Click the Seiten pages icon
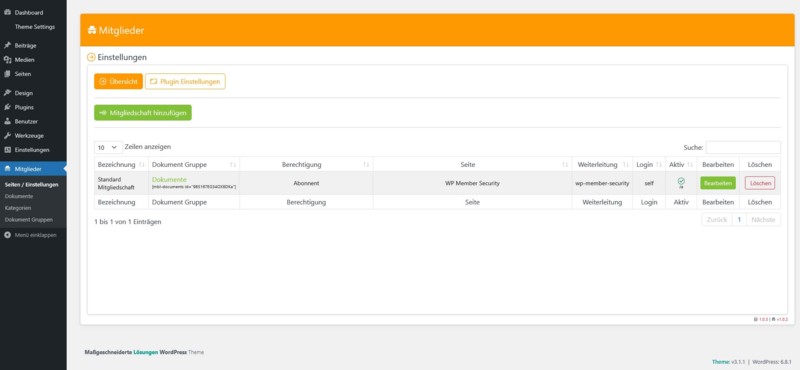The height and width of the screenshot is (370, 800). 7,74
